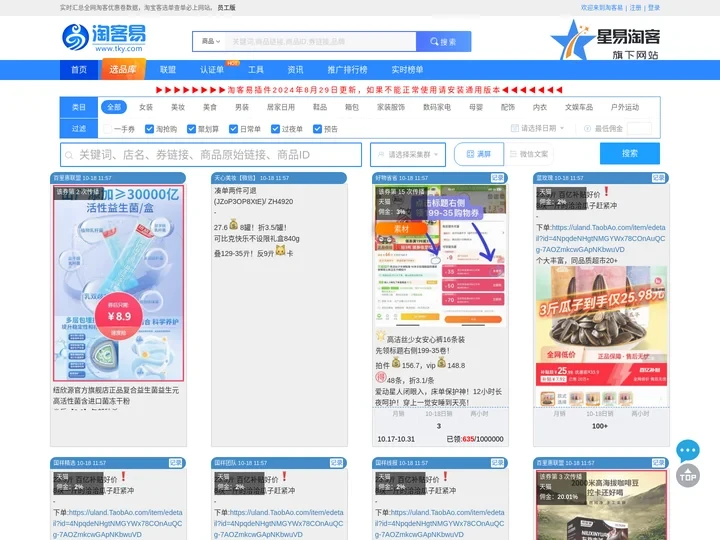Open the 请选择日期 date picker
720x540 pixels.
click(x=538, y=128)
